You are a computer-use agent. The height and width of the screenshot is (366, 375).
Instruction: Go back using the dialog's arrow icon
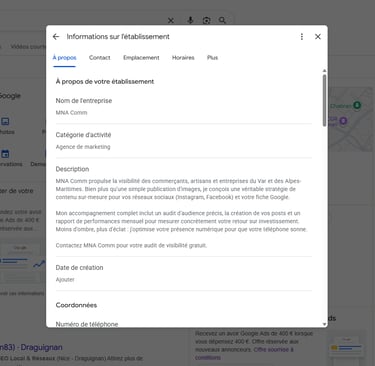click(x=56, y=37)
